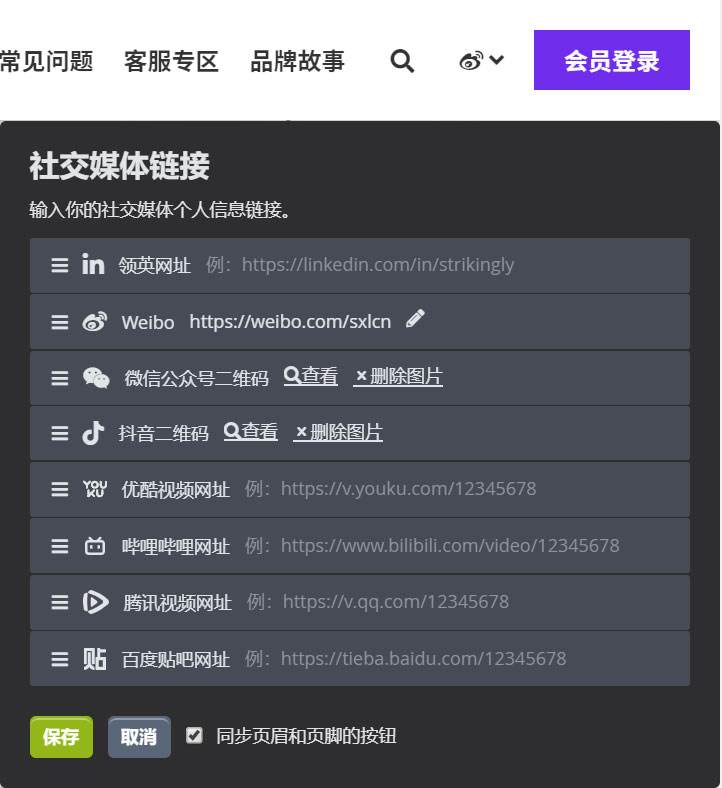
Task: Click the 输入你的社交媒体个人信息链接 description text
Action: tap(160, 210)
